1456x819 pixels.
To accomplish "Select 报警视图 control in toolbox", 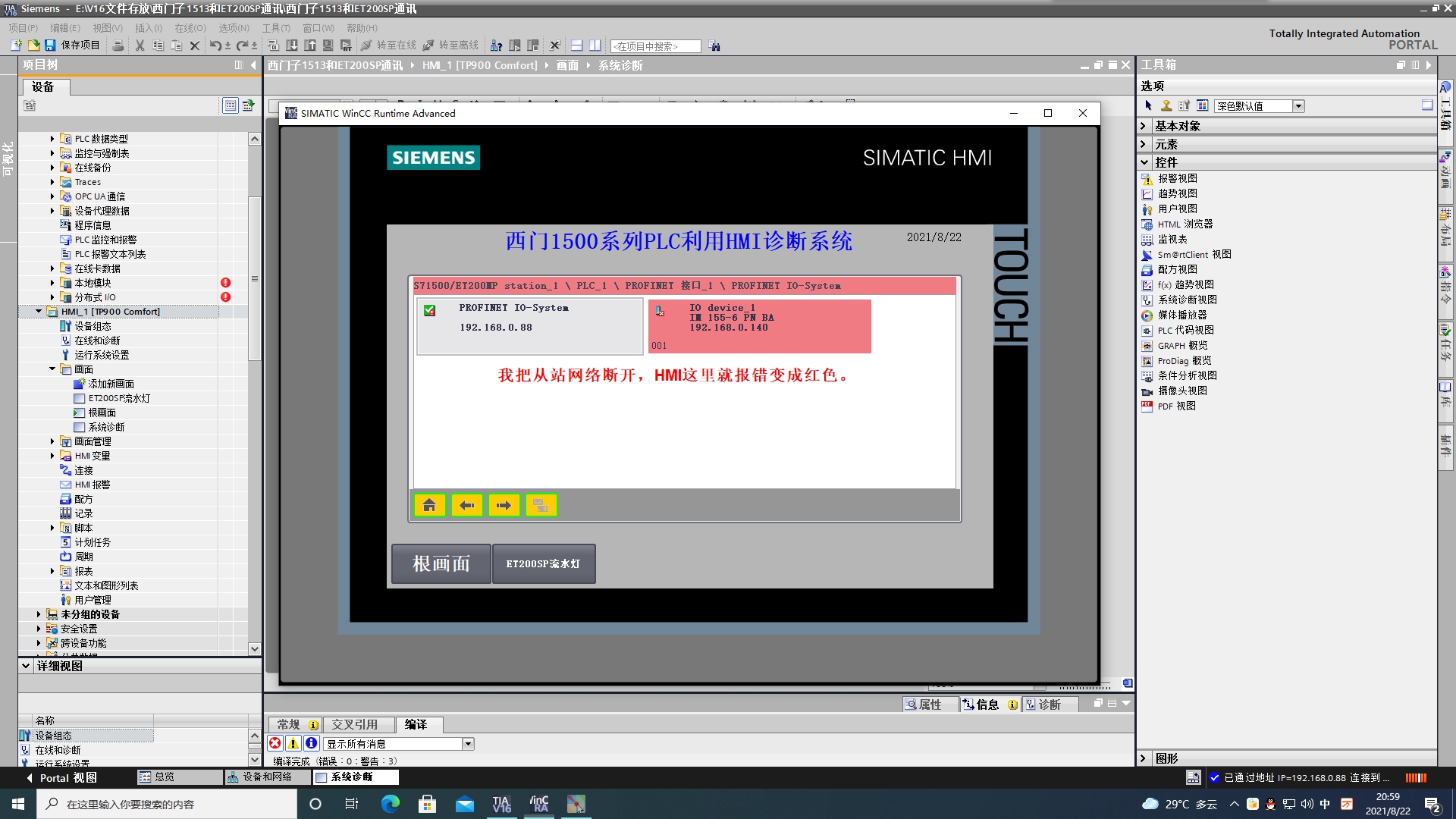I will (1177, 178).
